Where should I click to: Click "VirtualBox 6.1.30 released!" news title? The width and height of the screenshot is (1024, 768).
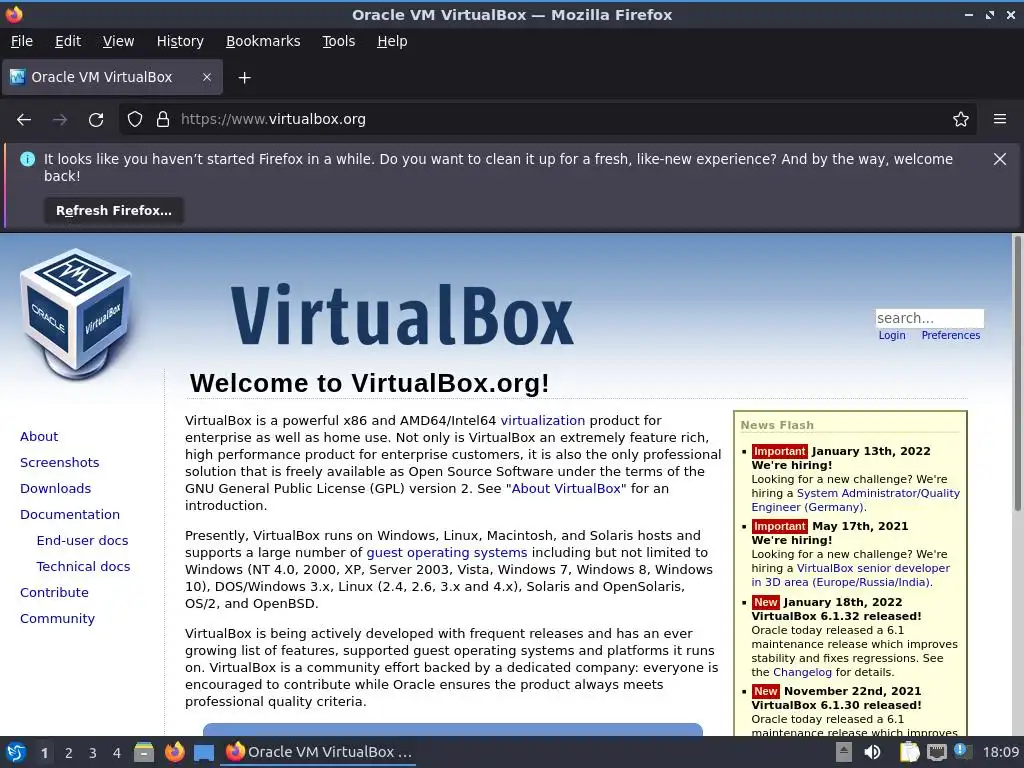[837, 705]
